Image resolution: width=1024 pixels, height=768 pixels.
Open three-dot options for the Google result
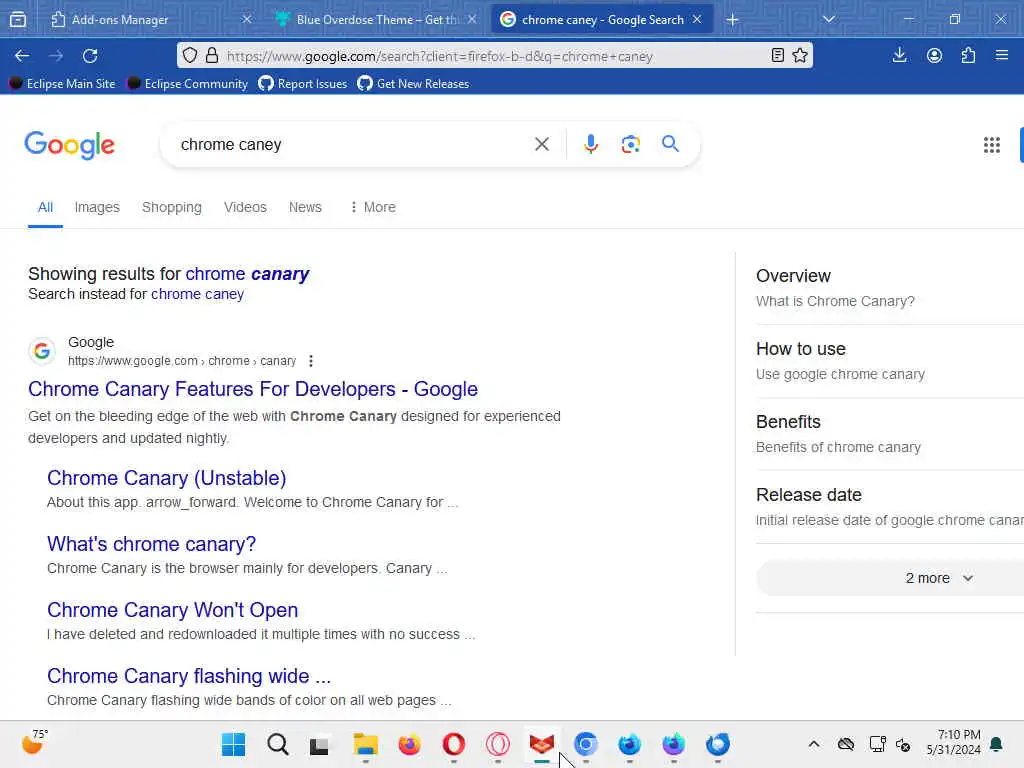(311, 361)
